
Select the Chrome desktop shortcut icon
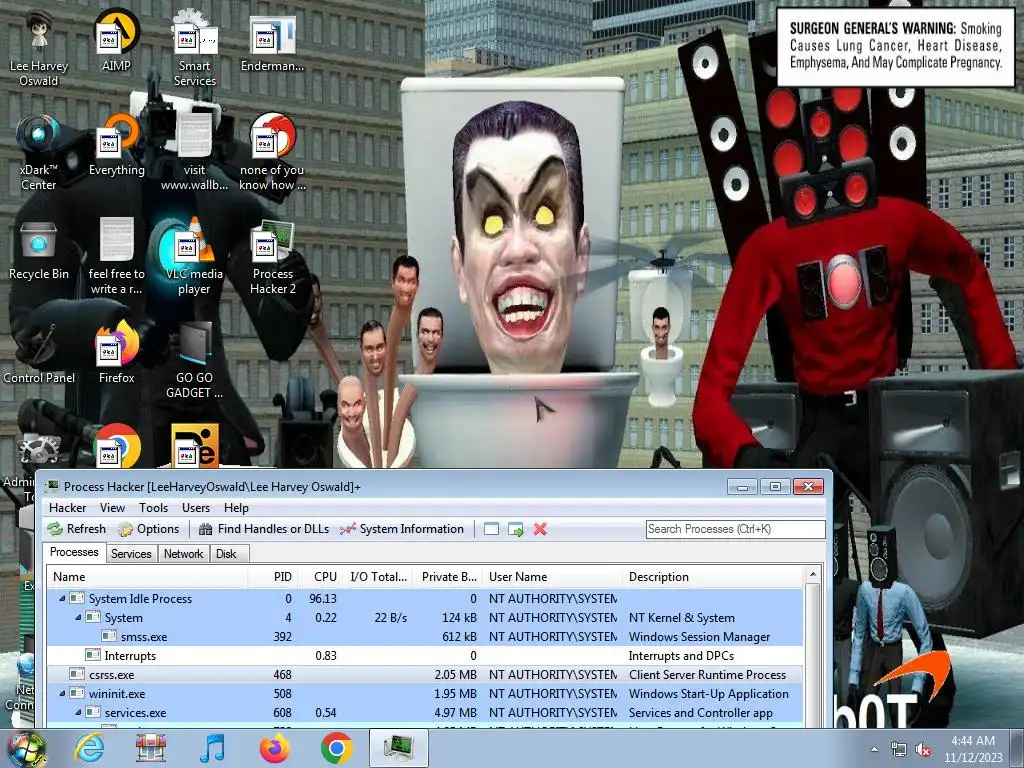(x=116, y=447)
